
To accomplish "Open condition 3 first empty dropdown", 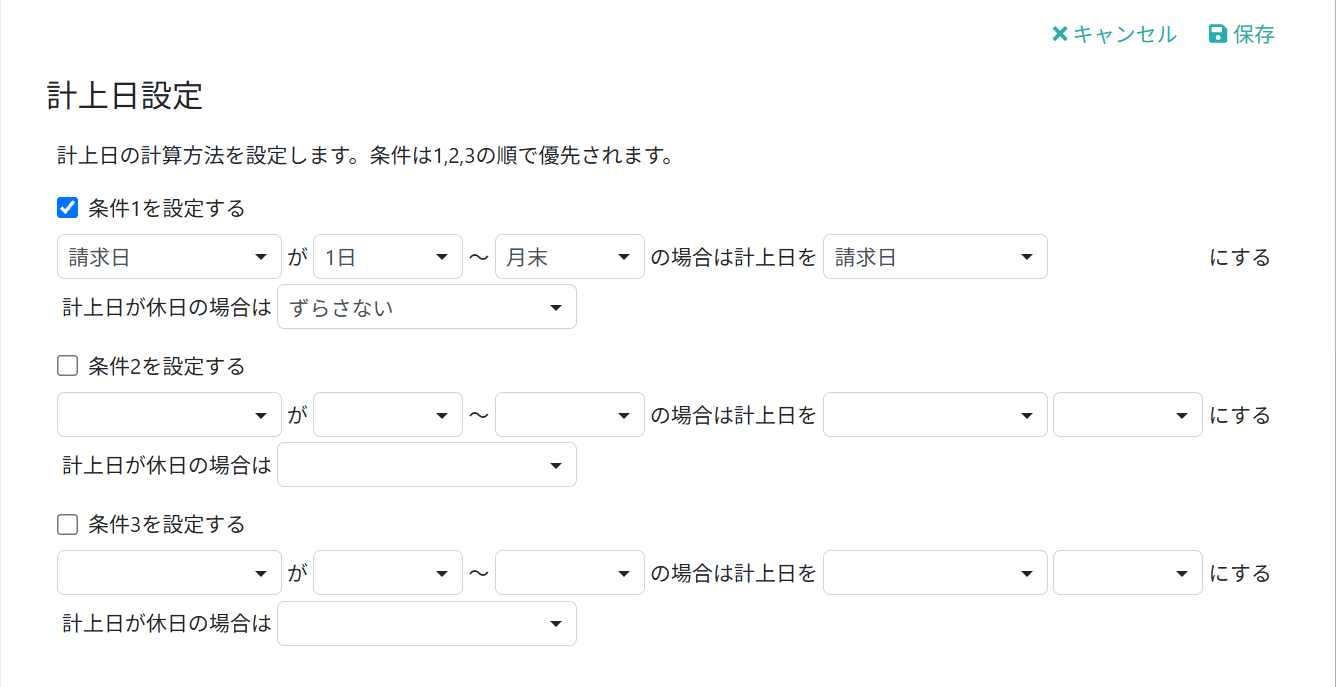I will (x=169, y=573).
